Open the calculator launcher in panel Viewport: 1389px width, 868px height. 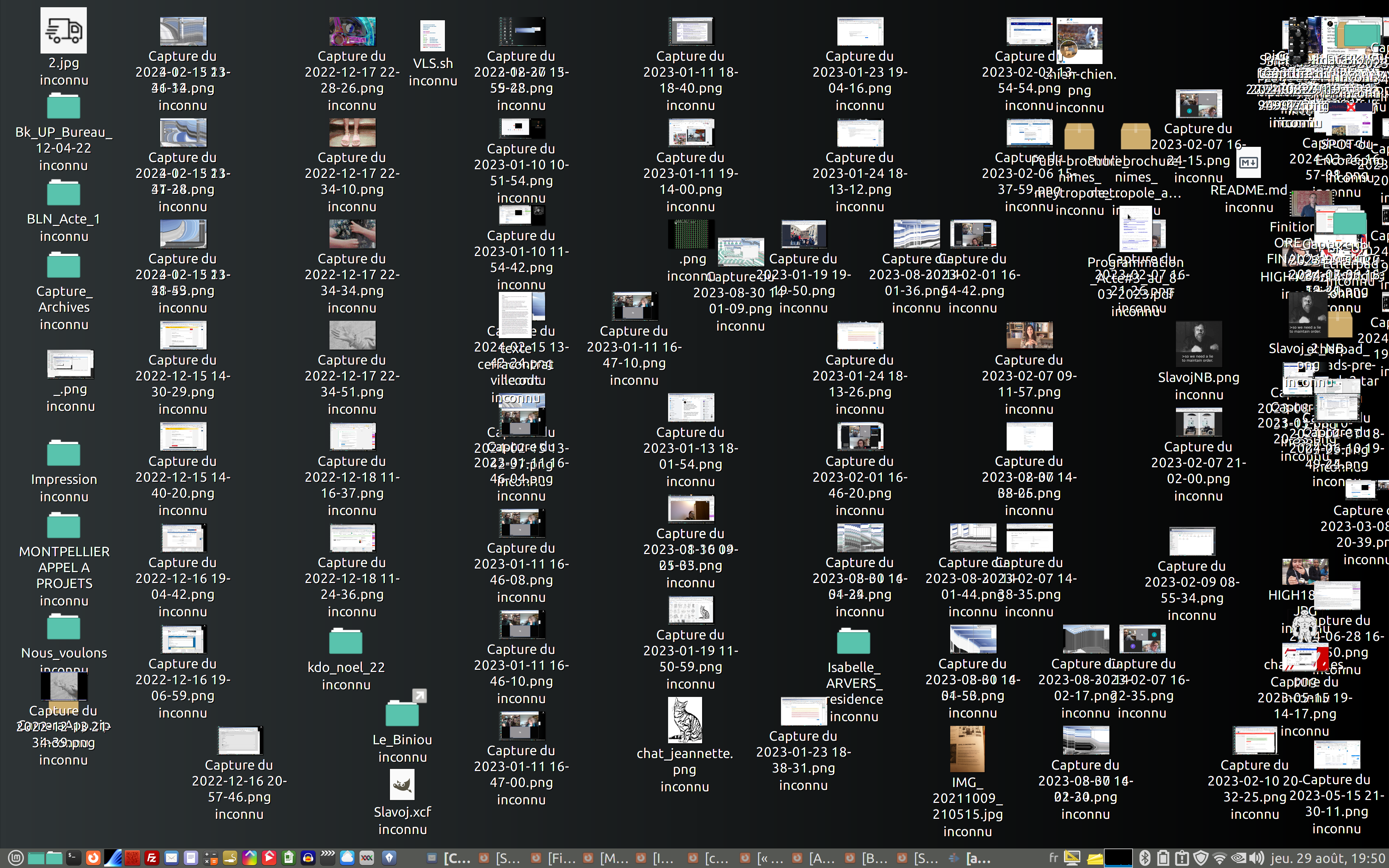tap(210, 858)
